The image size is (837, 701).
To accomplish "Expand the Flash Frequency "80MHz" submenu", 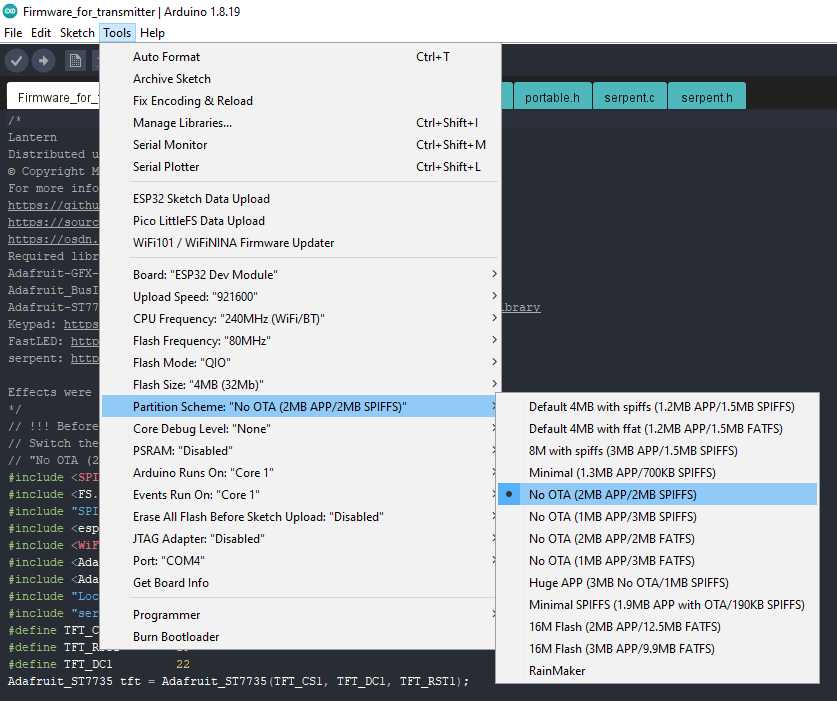I will click(300, 341).
